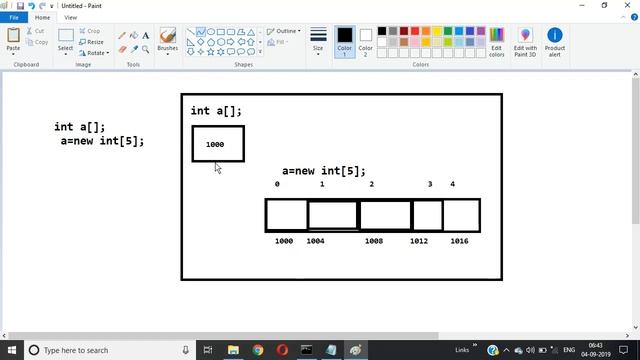Click the Redo arrow in title bar
Screen dimensions: 640x360
pos(42,6)
